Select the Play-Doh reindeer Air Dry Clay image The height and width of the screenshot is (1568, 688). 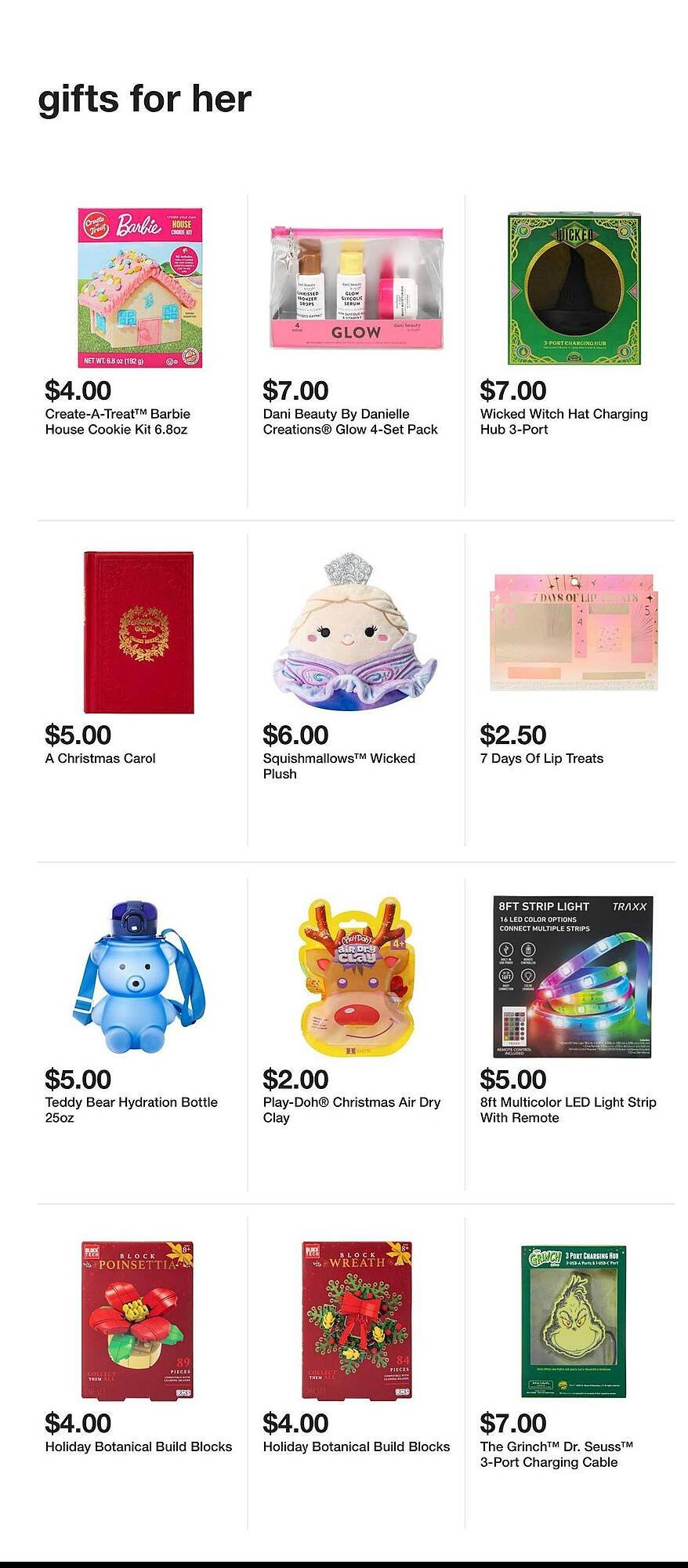pyautogui.click(x=357, y=976)
